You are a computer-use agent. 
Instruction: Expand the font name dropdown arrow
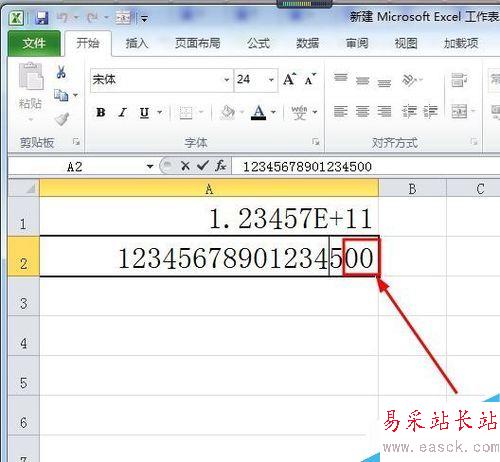[x=227, y=80]
